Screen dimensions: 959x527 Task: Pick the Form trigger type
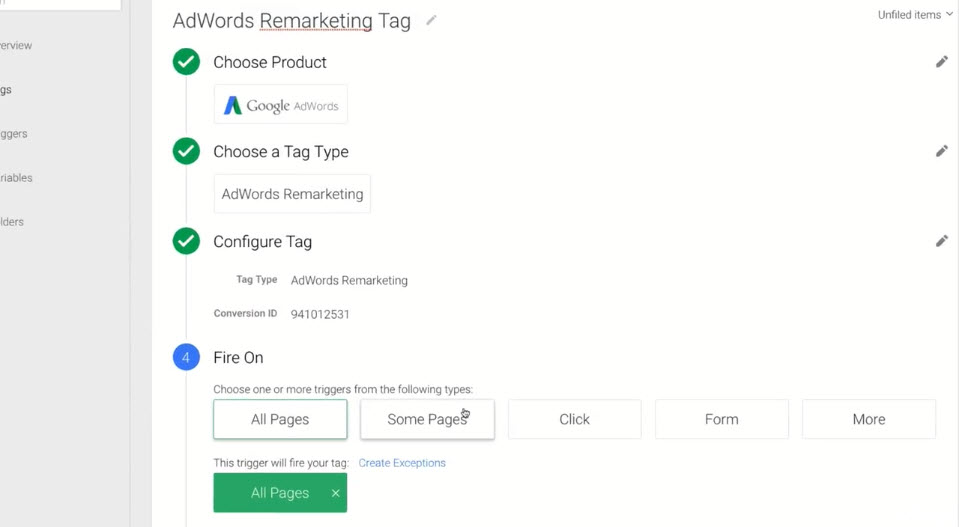[x=721, y=419]
